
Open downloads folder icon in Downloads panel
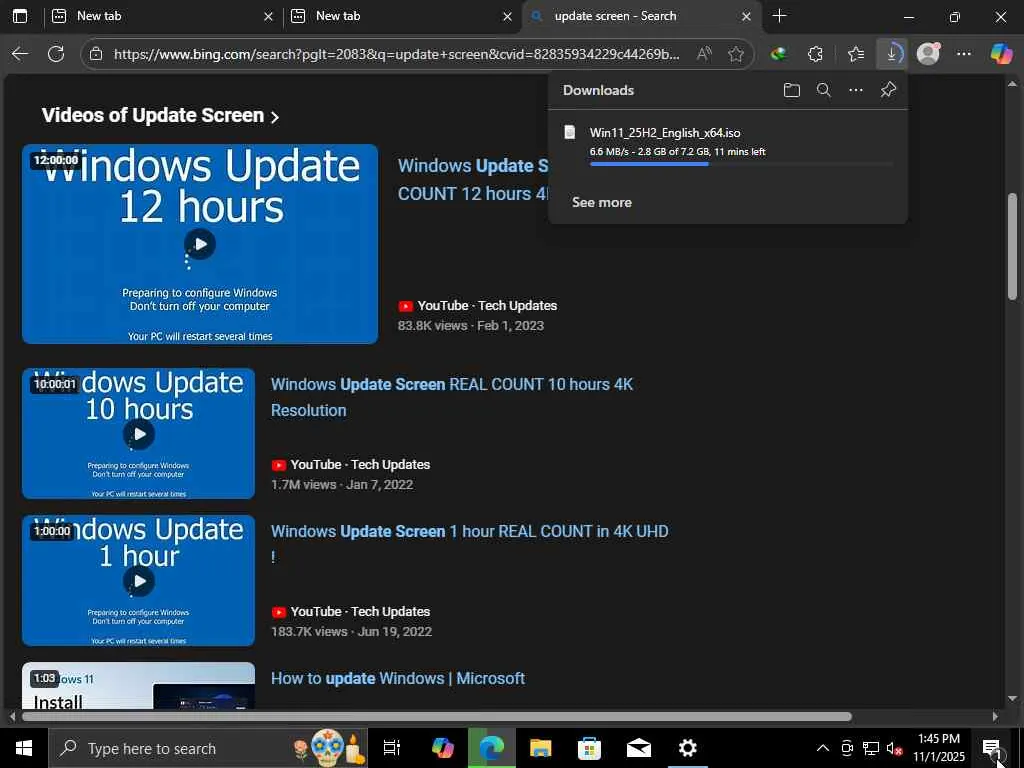pyautogui.click(x=792, y=90)
